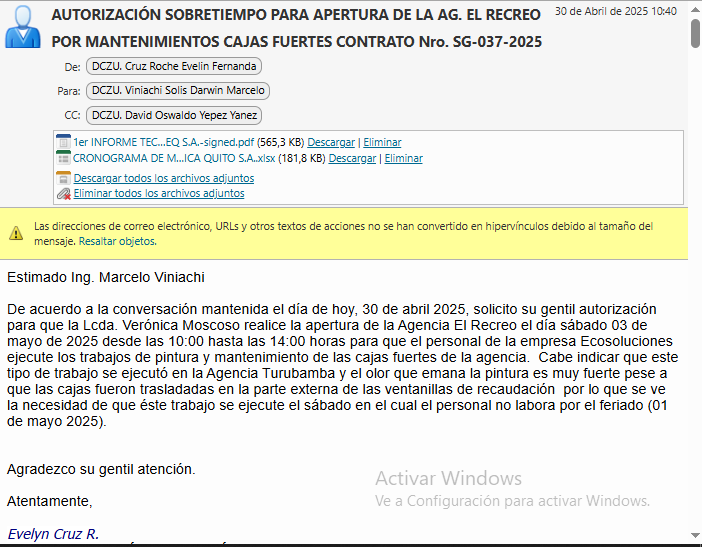The width and height of the screenshot is (702, 547).
Task: Click Descargar for the xlsx attachment
Action: pos(352,158)
